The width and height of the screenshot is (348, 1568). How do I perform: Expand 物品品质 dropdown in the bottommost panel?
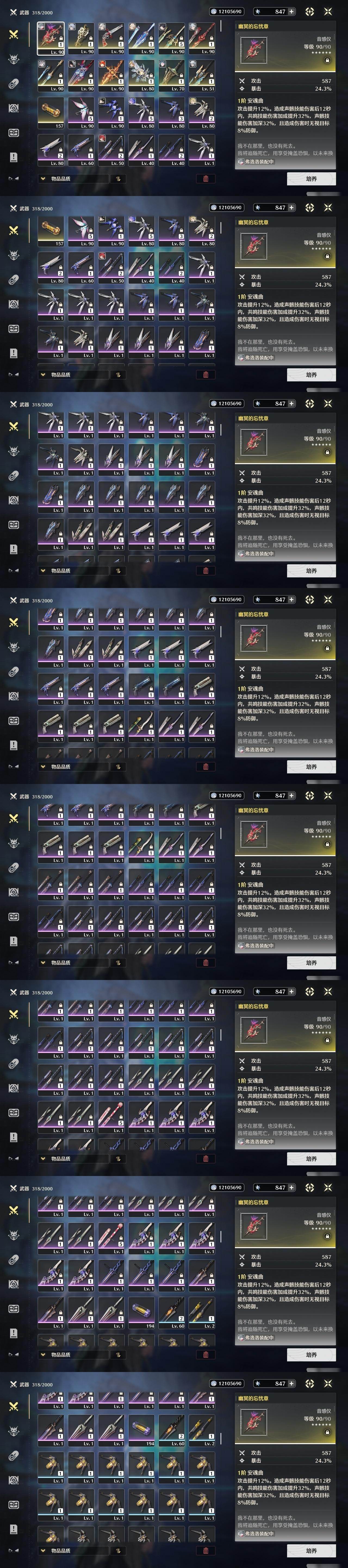click(x=73, y=1550)
